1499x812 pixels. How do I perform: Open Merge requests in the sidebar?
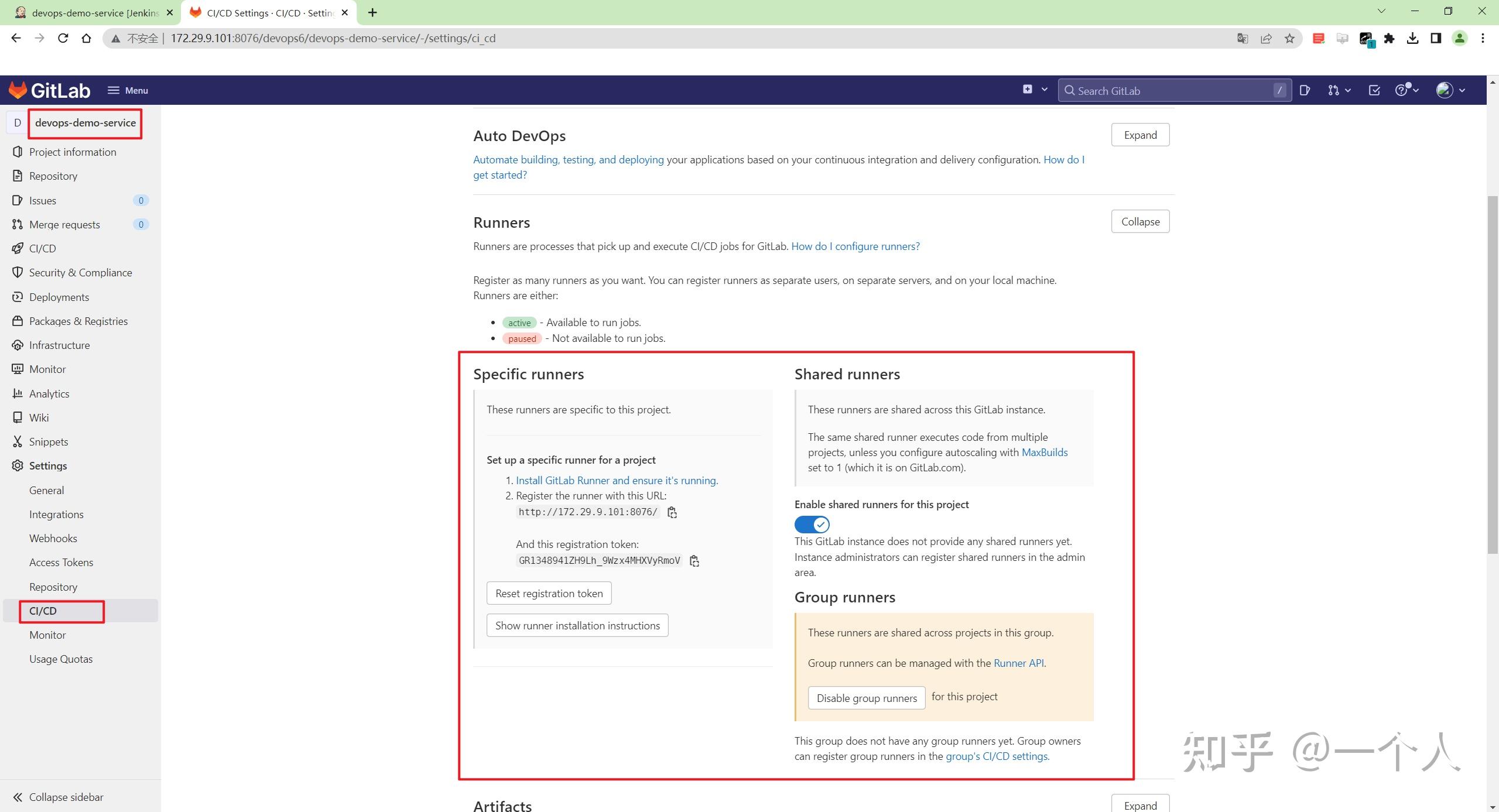64,224
